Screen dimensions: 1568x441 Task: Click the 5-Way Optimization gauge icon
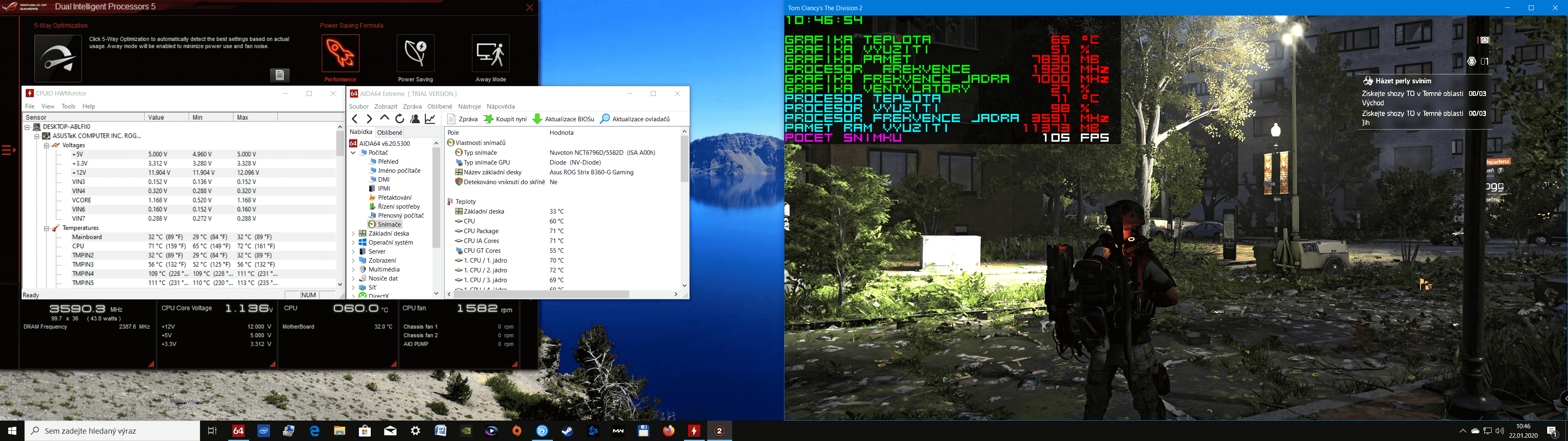click(x=58, y=58)
